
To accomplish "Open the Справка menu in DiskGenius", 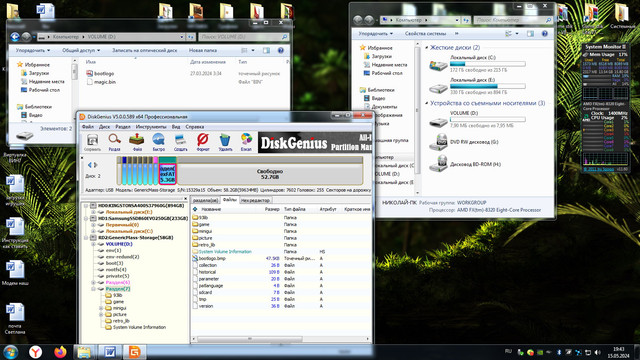I will pyautogui.click(x=195, y=127).
